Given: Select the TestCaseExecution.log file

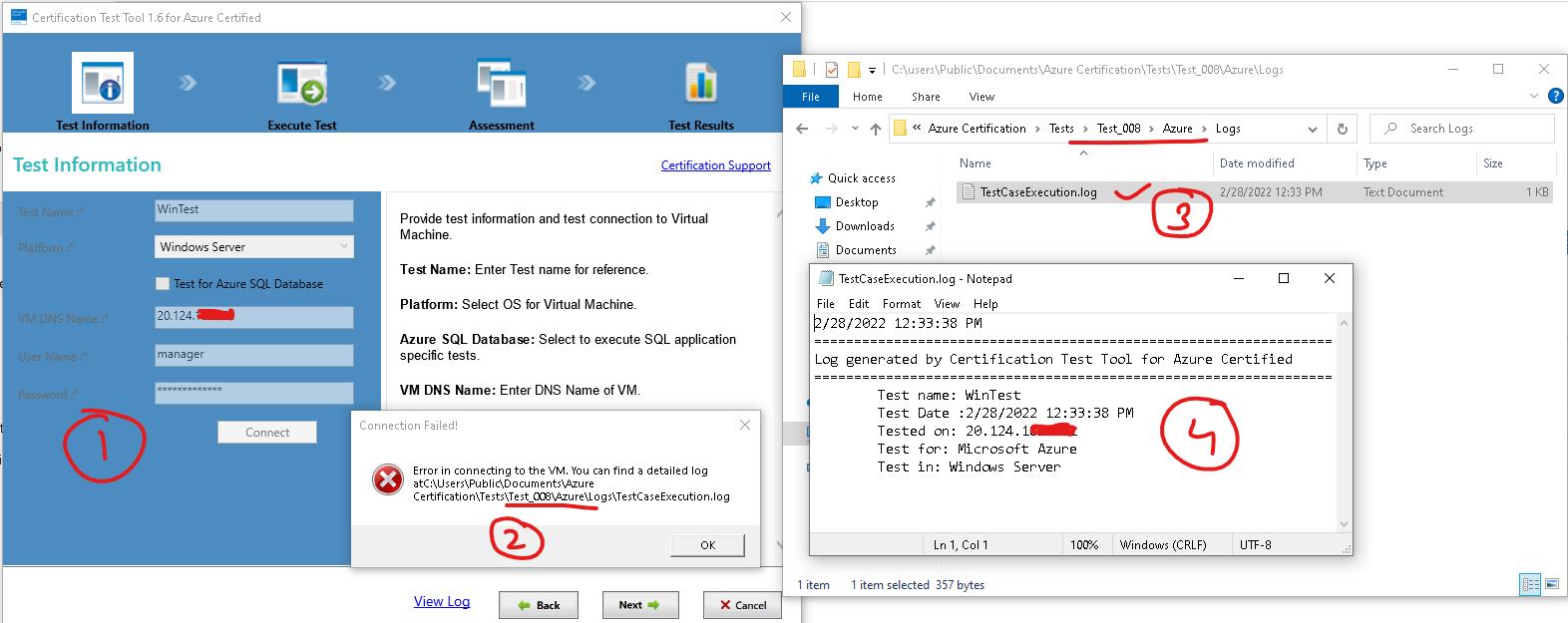Looking at the screenshot, I should 1254,192.
